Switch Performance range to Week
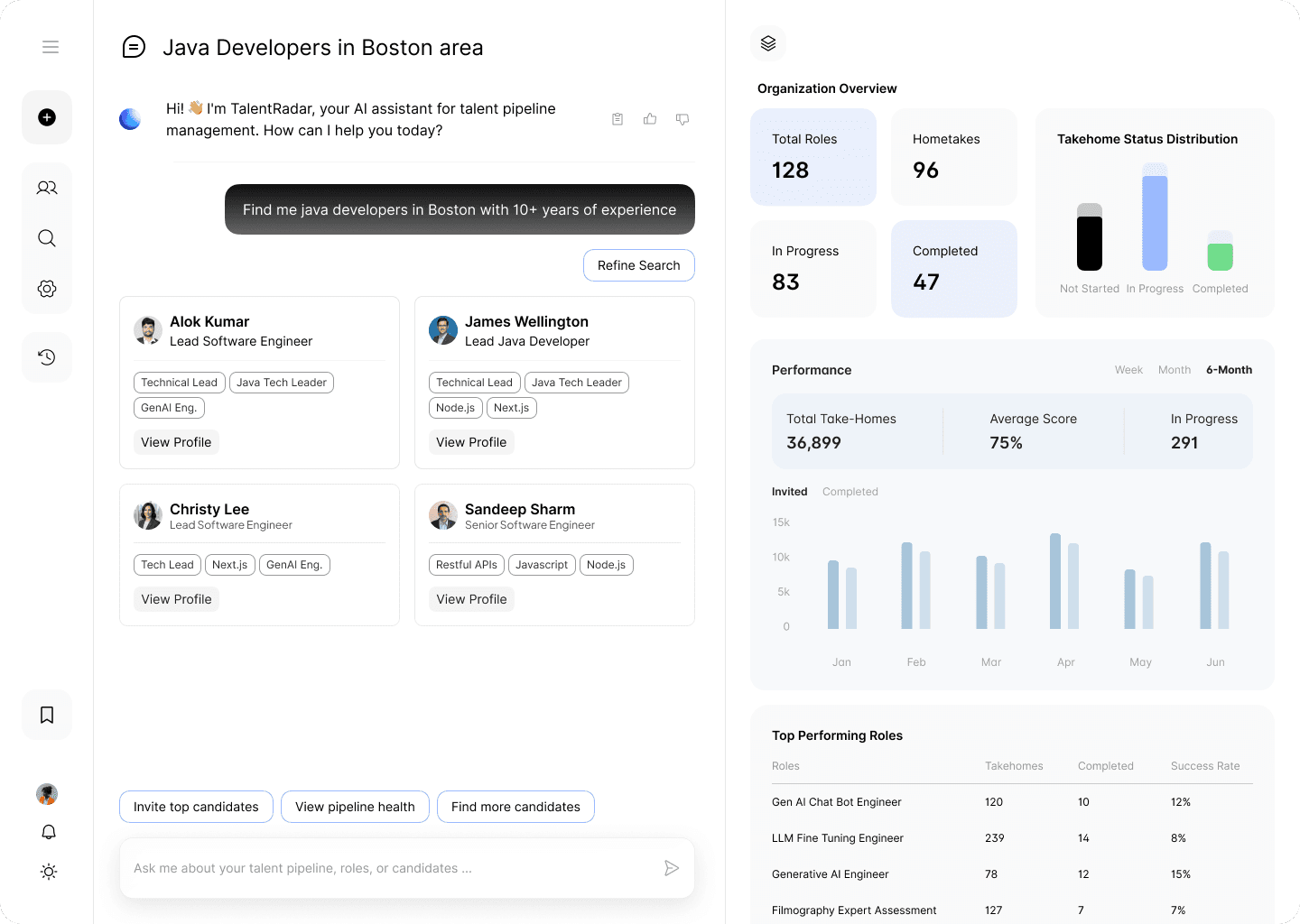The image size is (1300, 924). click(1128, 370)
